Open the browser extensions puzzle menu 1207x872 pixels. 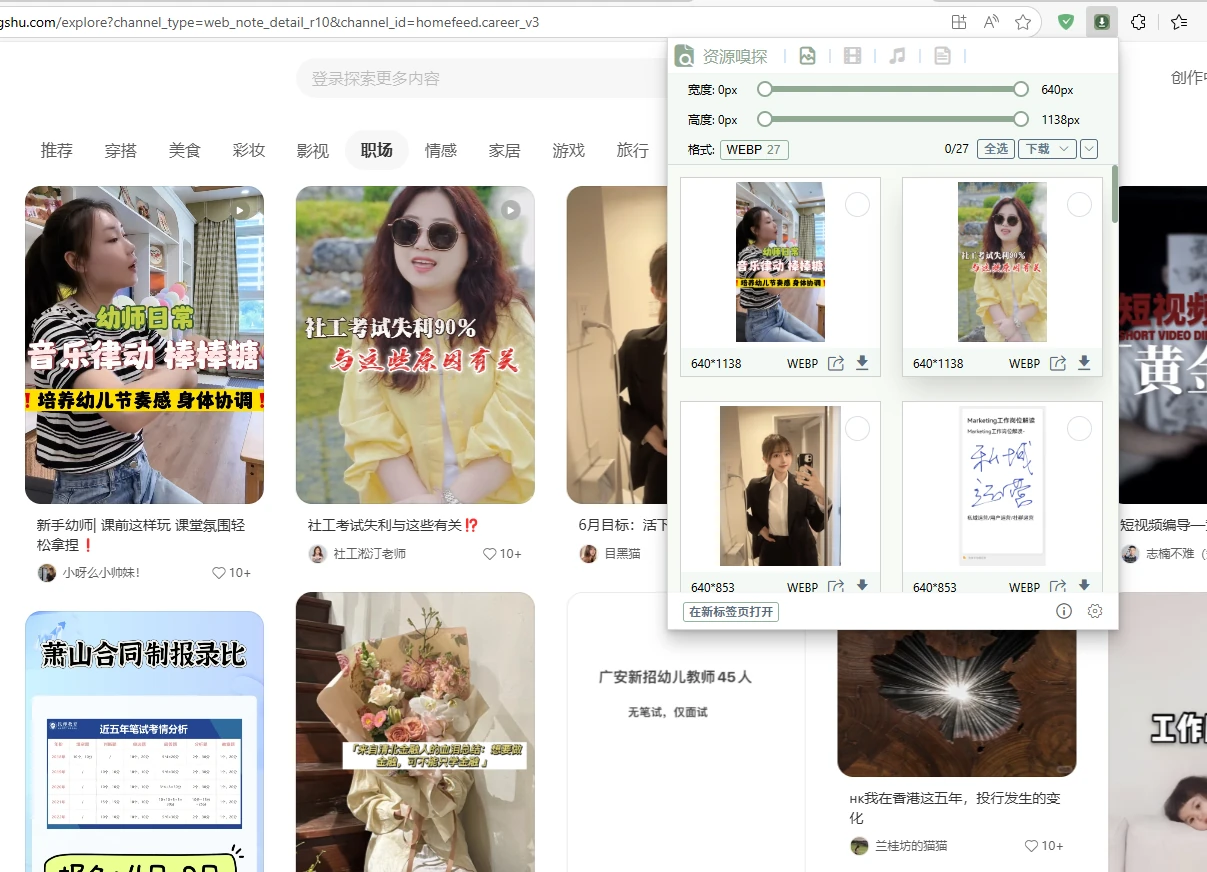[1138, 21]
